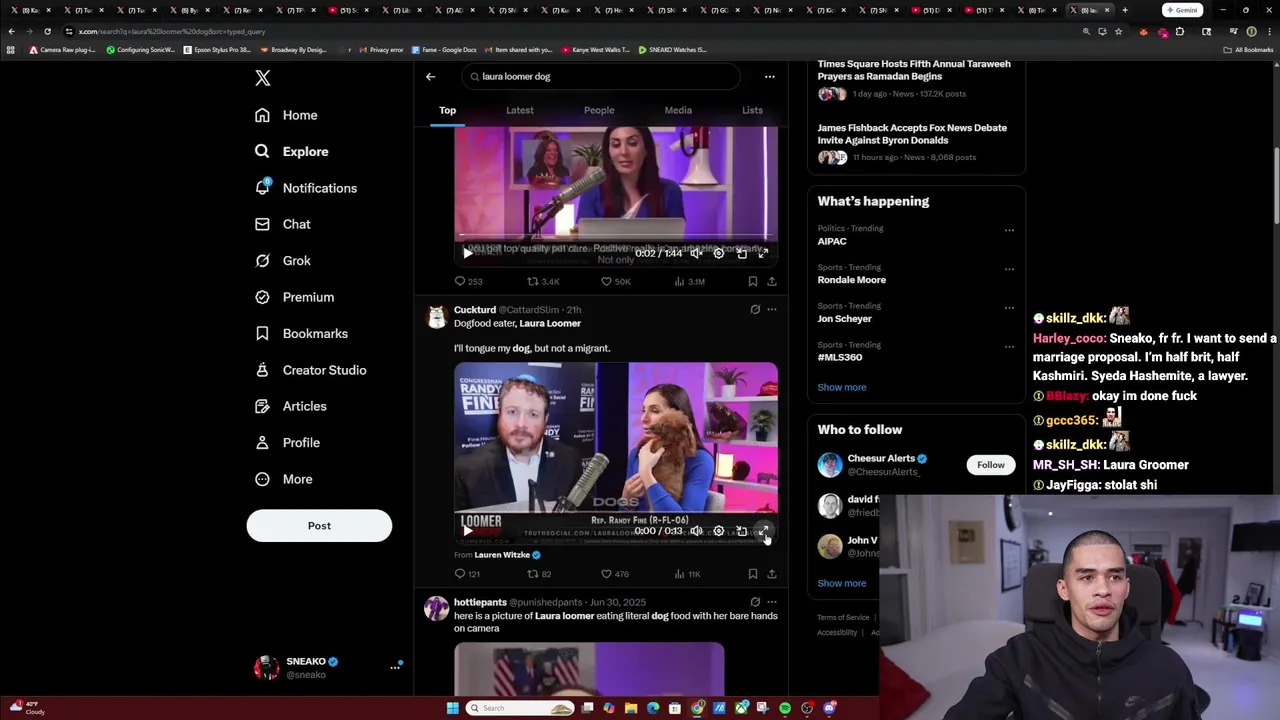The width and height of the screenshot is (1280, 720).
Task: Switch to the Latest tab
Action: point(520,110)
